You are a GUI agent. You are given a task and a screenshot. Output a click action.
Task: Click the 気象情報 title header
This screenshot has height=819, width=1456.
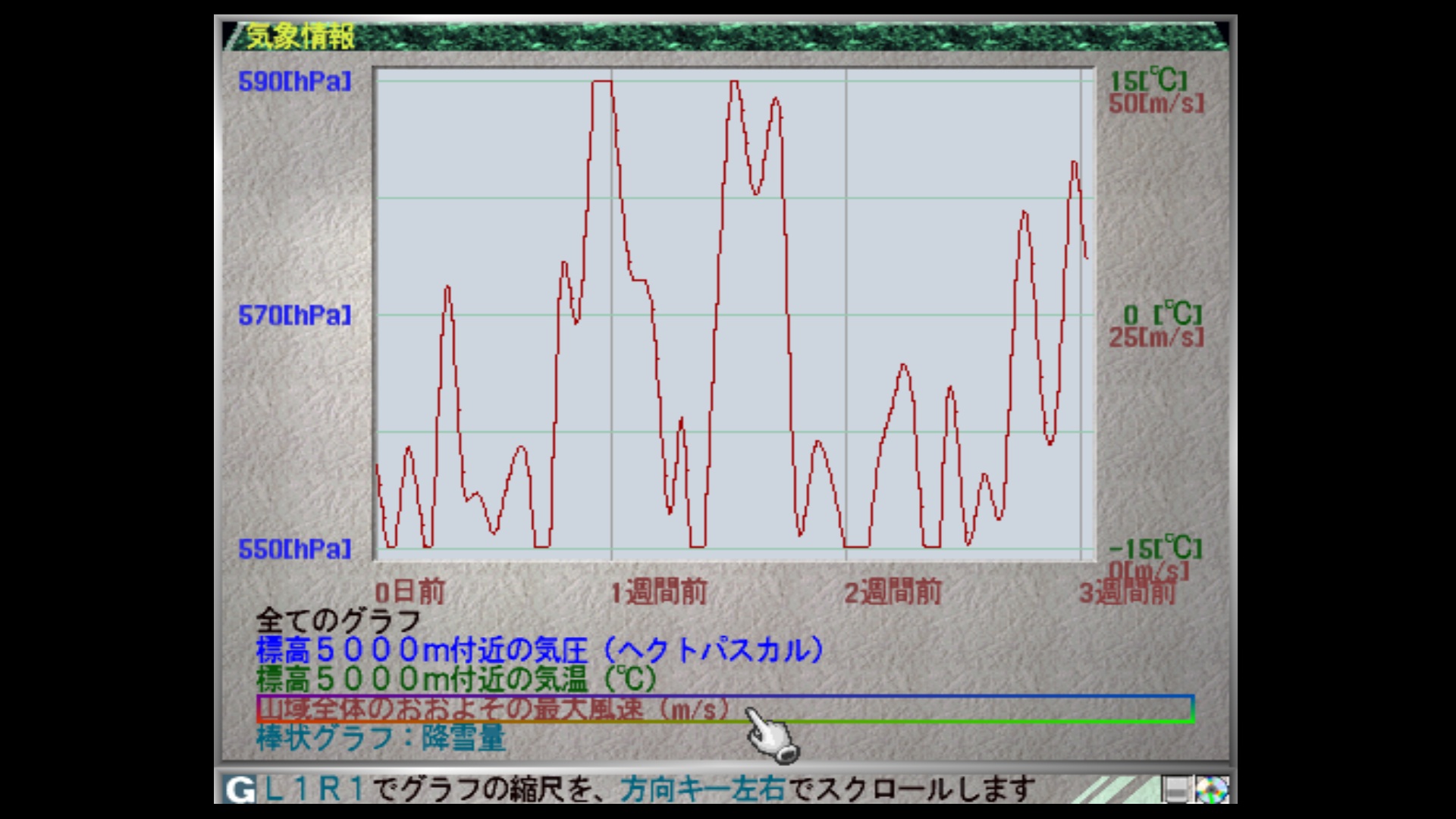tap(300, 36)
